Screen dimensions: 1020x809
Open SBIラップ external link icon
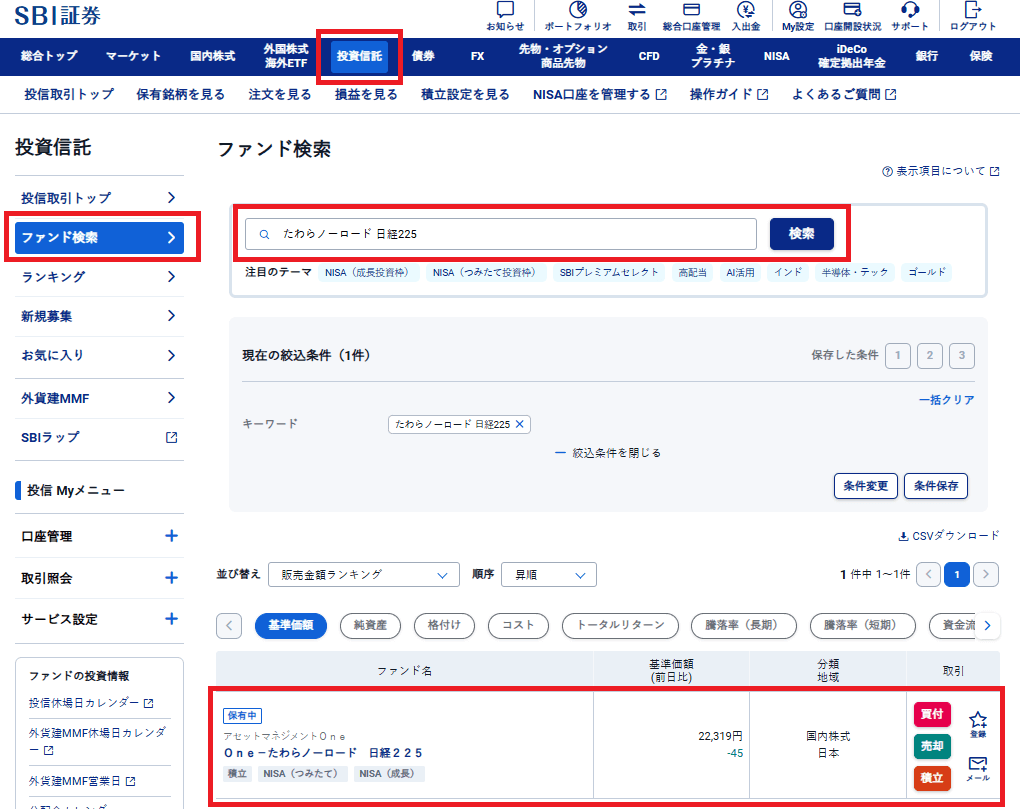171,438
